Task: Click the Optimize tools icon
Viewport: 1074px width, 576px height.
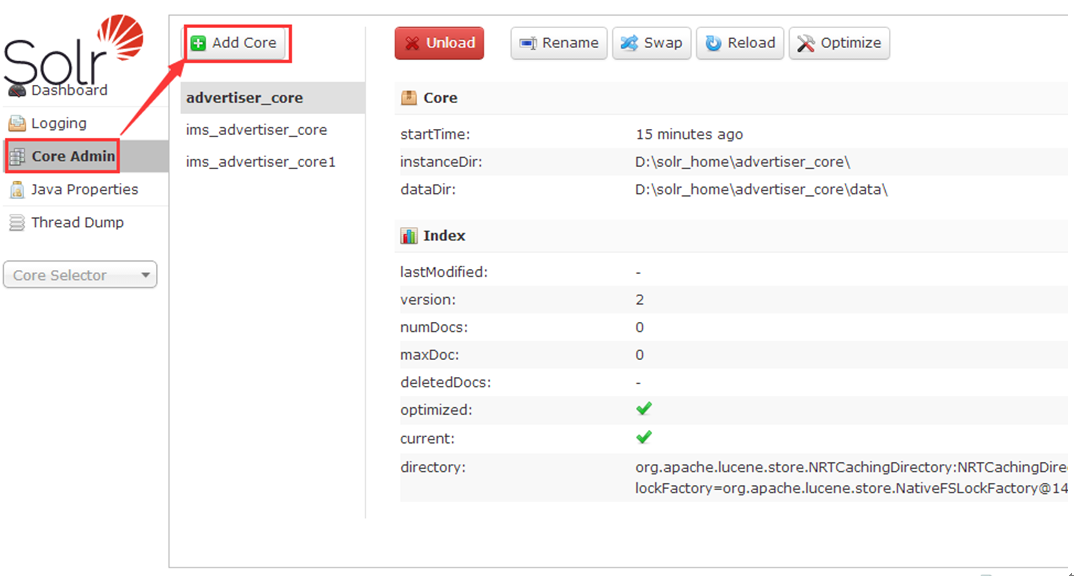Action: pos(806,43)
